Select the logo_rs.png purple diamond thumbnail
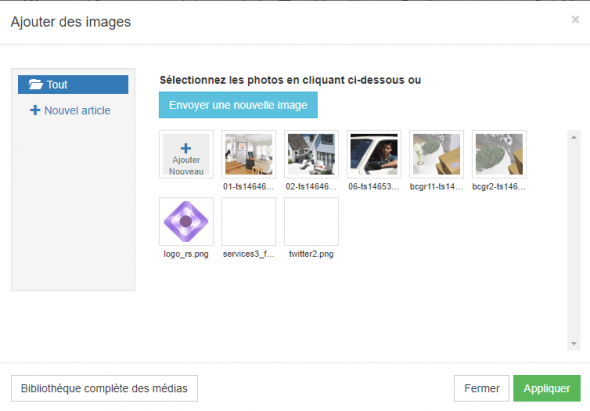Screen dimensions: 590x411 click(x=186, y=221)
